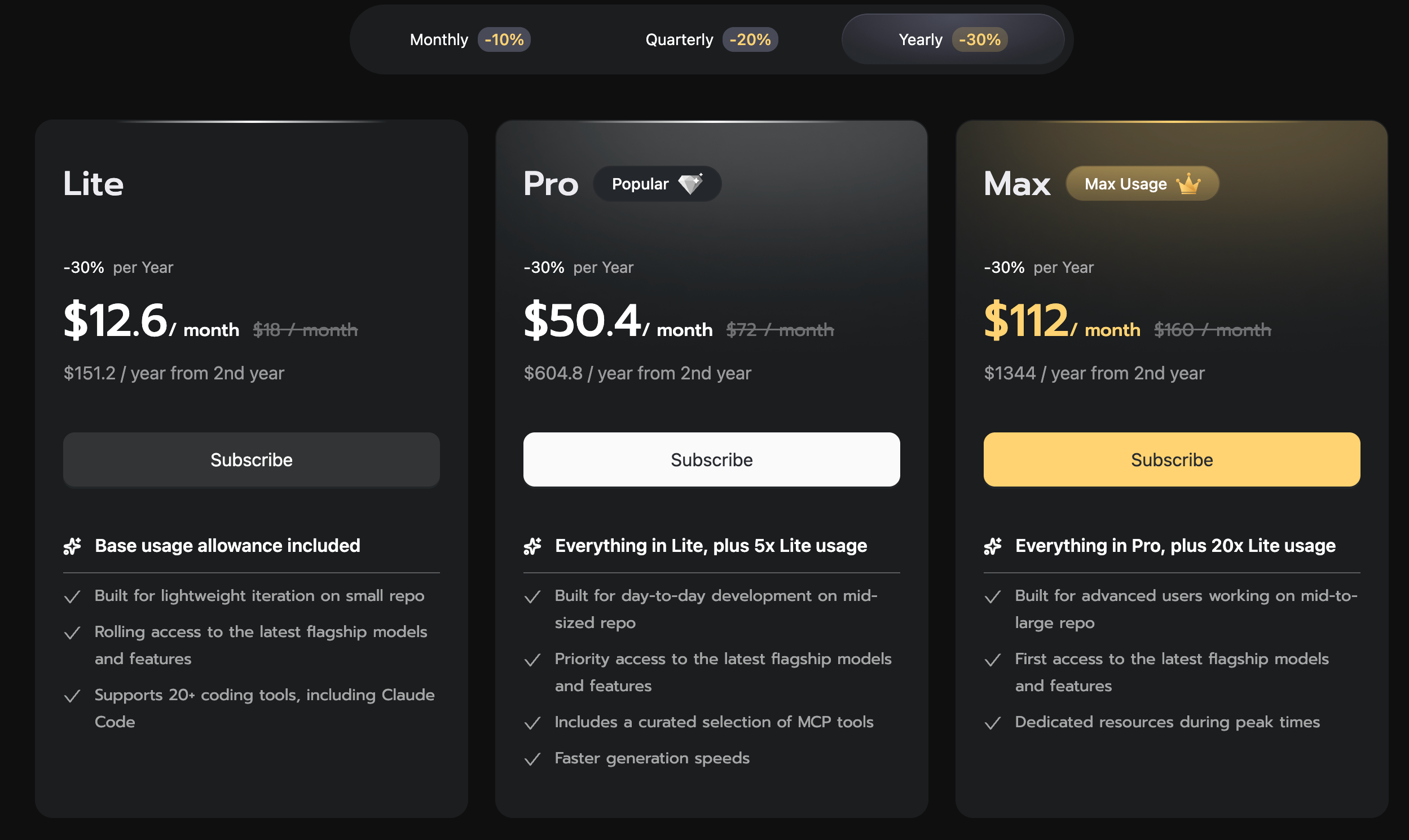
Task: Click the -10% discount badge
Action: pyautogui.click(x=504, y=39)
